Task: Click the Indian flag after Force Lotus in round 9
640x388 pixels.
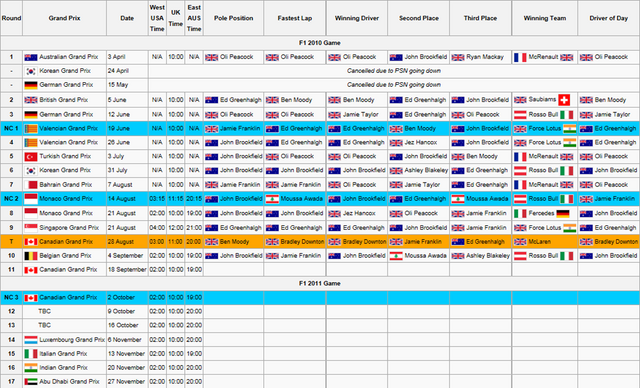Action: click(569, 228)
